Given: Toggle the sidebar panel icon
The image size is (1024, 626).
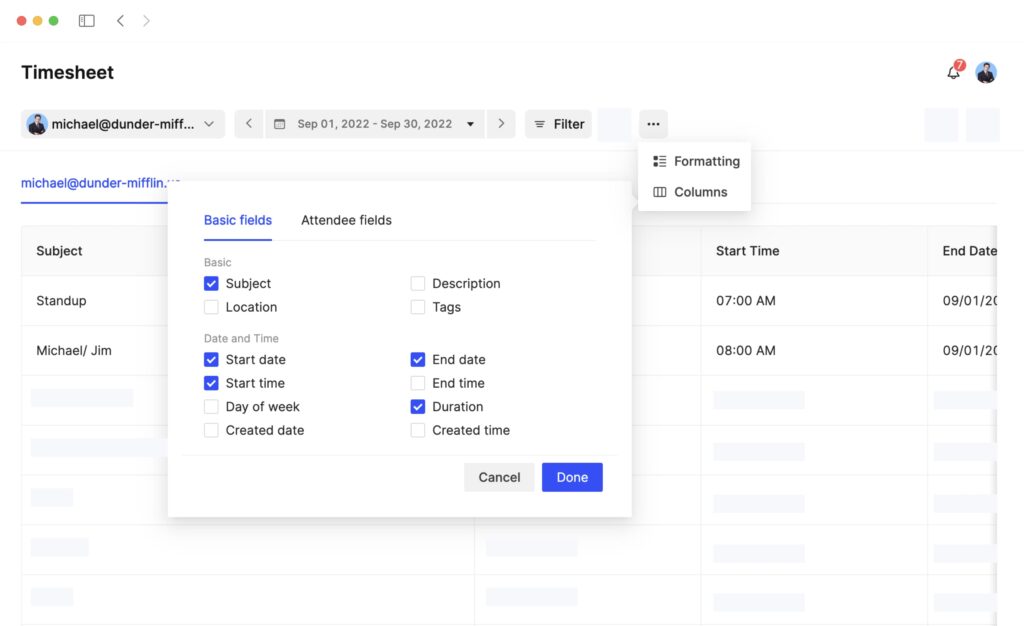Looking at the screenshot, I should pos(87,20).
